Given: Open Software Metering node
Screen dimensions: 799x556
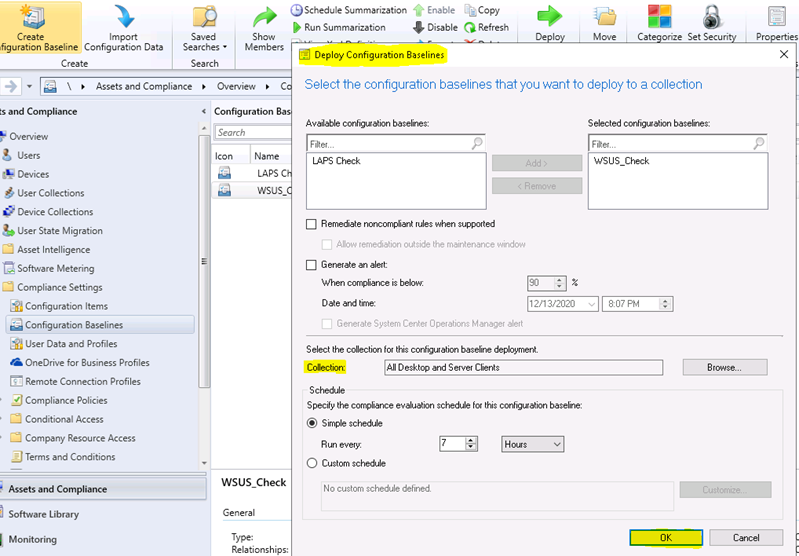Looking at the screenshot, I should [56, 269].
